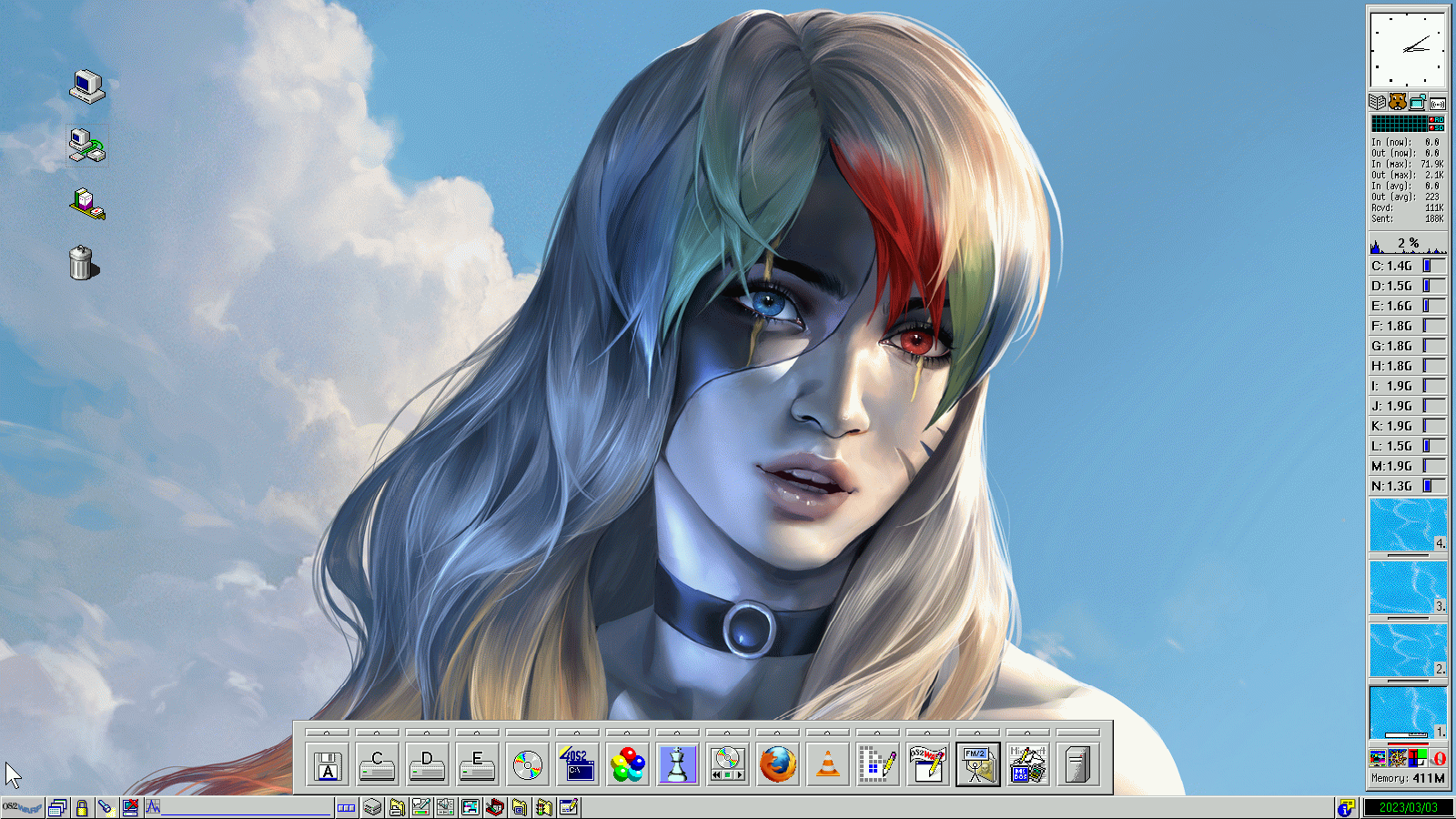The height and width of the screenshot is (819, 1456).
Task: Click the analog clock widget
Action: click(1407, 48)
